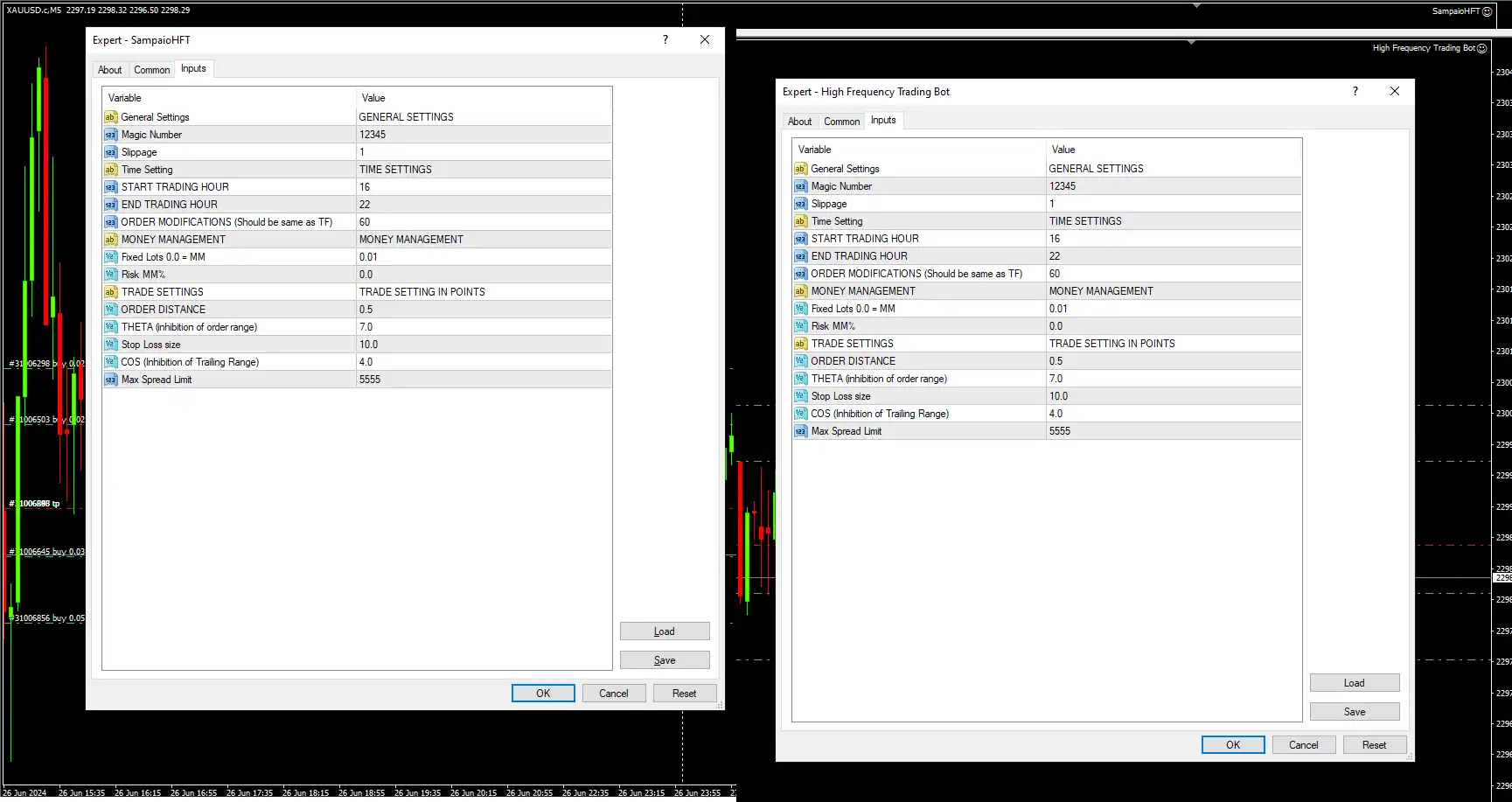Click Load button in SampaioHFT dialog

pos(665,631)
